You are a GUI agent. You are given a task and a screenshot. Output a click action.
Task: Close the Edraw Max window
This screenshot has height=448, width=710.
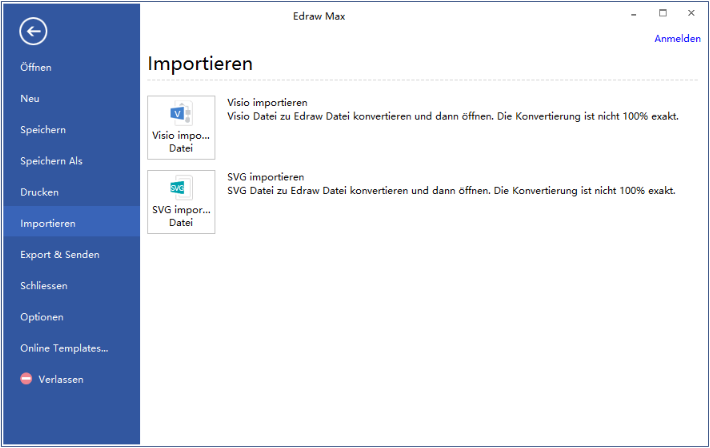click(691, 13)
